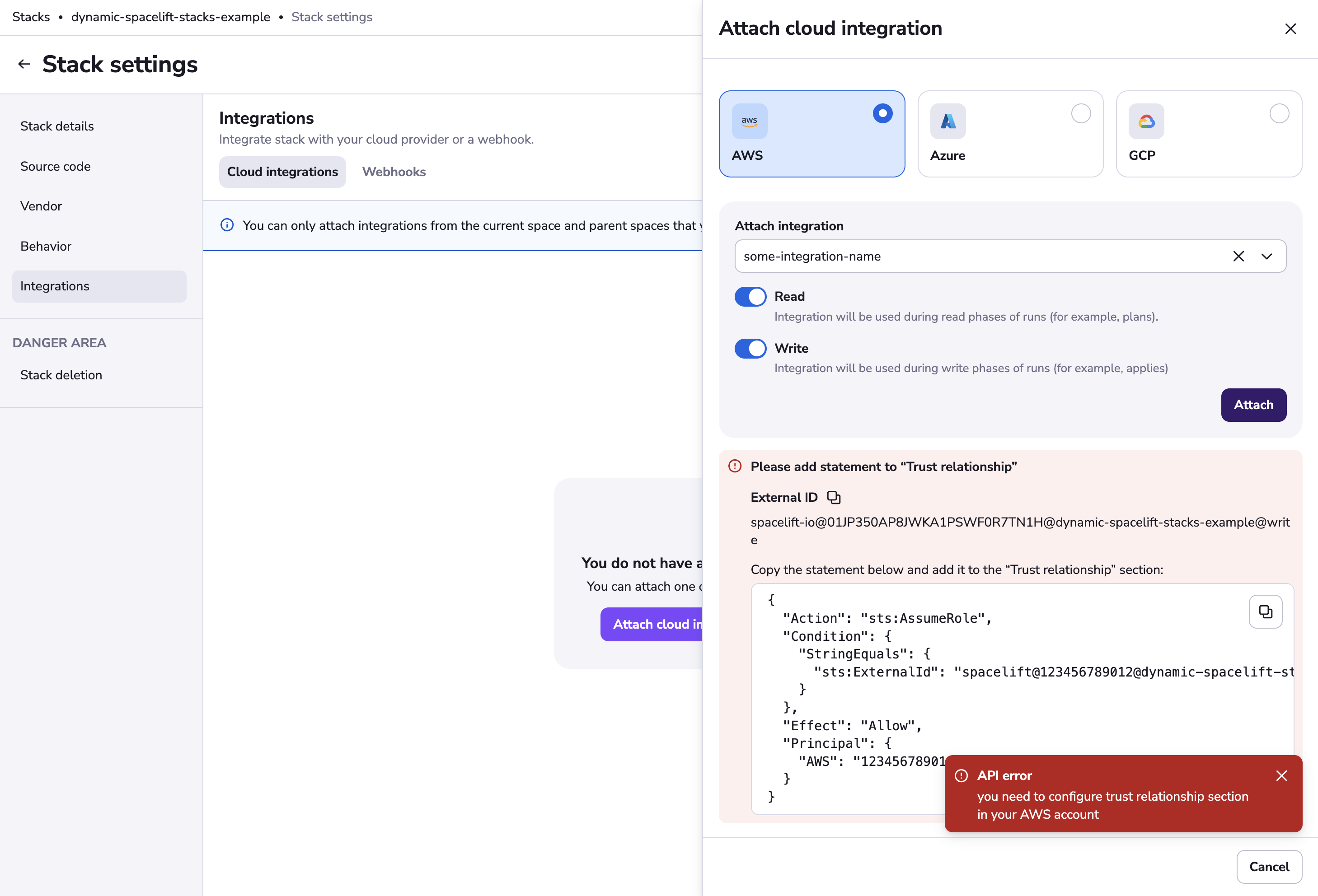The width and height of the screenshot is (1318, 896).
Task: Dismiss the API error notification
Action: (1281, 775)
